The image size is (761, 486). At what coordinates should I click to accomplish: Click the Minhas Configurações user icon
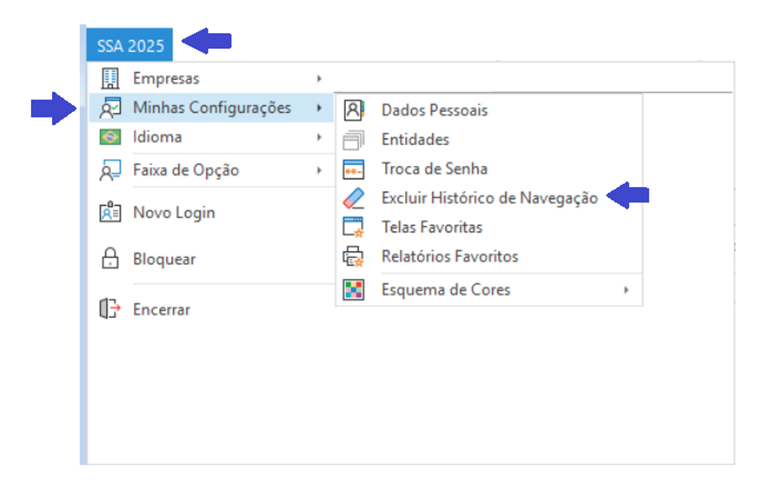point(110,108)
